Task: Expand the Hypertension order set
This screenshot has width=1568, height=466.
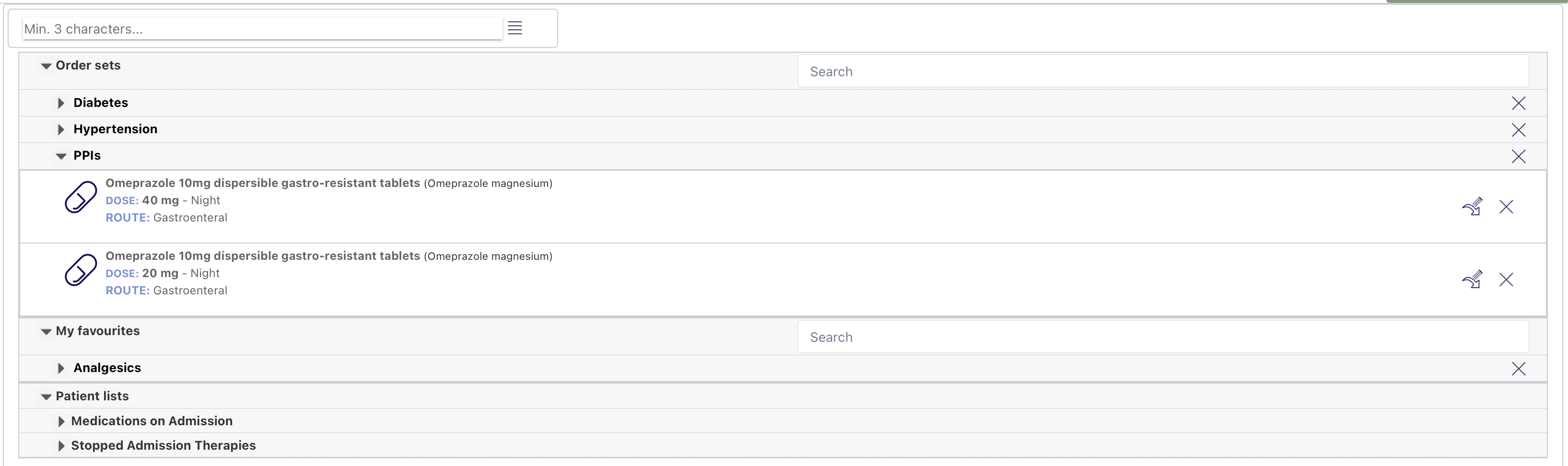Action: (61, 129)
